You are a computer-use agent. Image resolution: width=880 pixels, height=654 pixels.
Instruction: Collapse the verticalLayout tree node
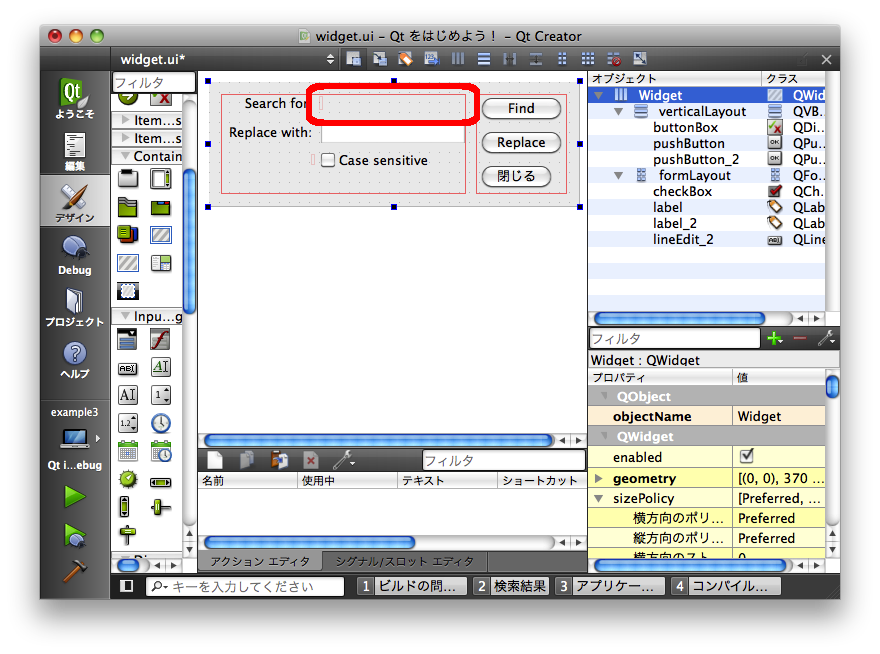tap(619, 112)
